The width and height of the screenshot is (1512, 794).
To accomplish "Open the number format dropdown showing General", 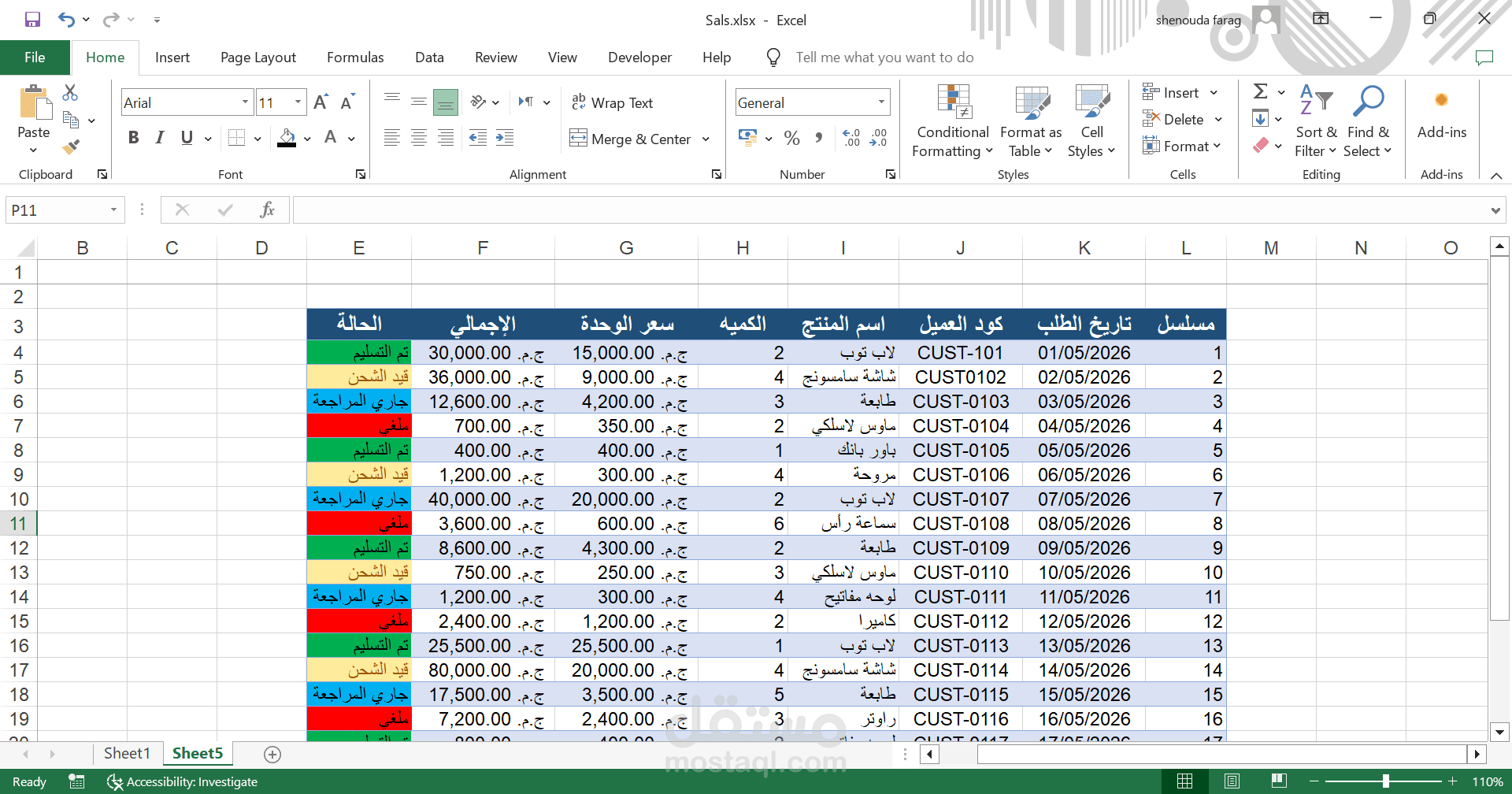I will pos(881,102).
